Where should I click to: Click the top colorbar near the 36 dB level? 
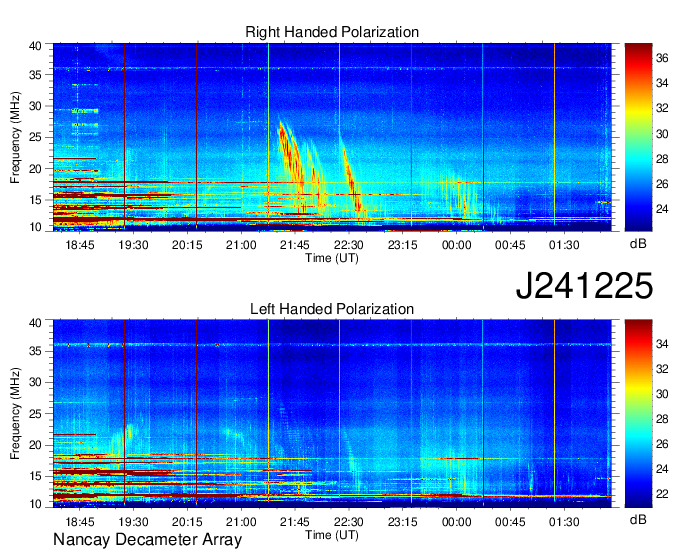[x=638, y=58]
